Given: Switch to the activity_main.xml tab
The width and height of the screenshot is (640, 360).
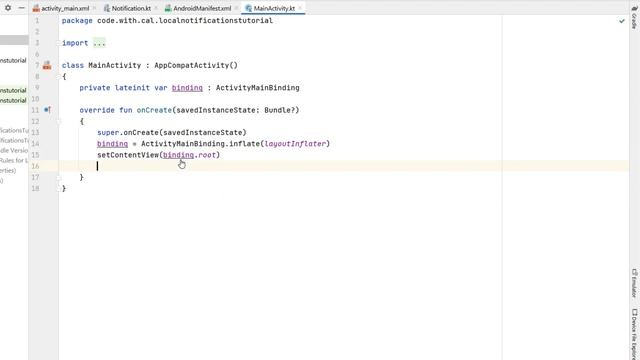Looking at the screenshot, I should tap(65, 8).
